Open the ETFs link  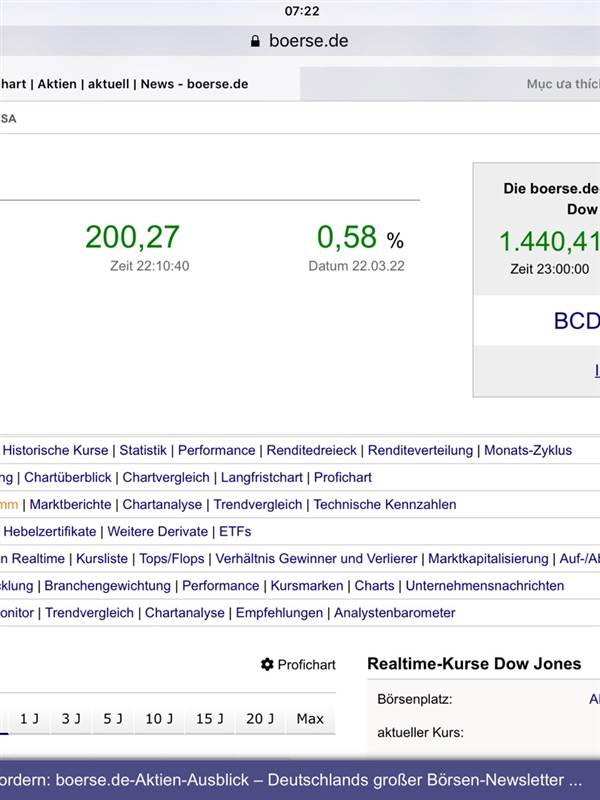(235, 532)
